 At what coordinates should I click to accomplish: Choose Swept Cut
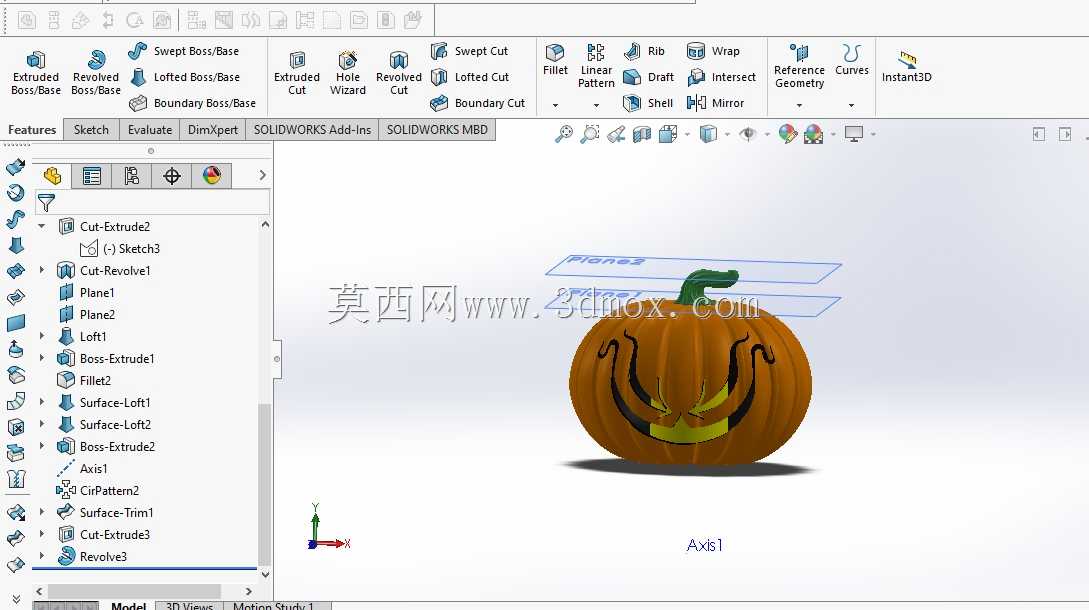click(x=469, y=51)
